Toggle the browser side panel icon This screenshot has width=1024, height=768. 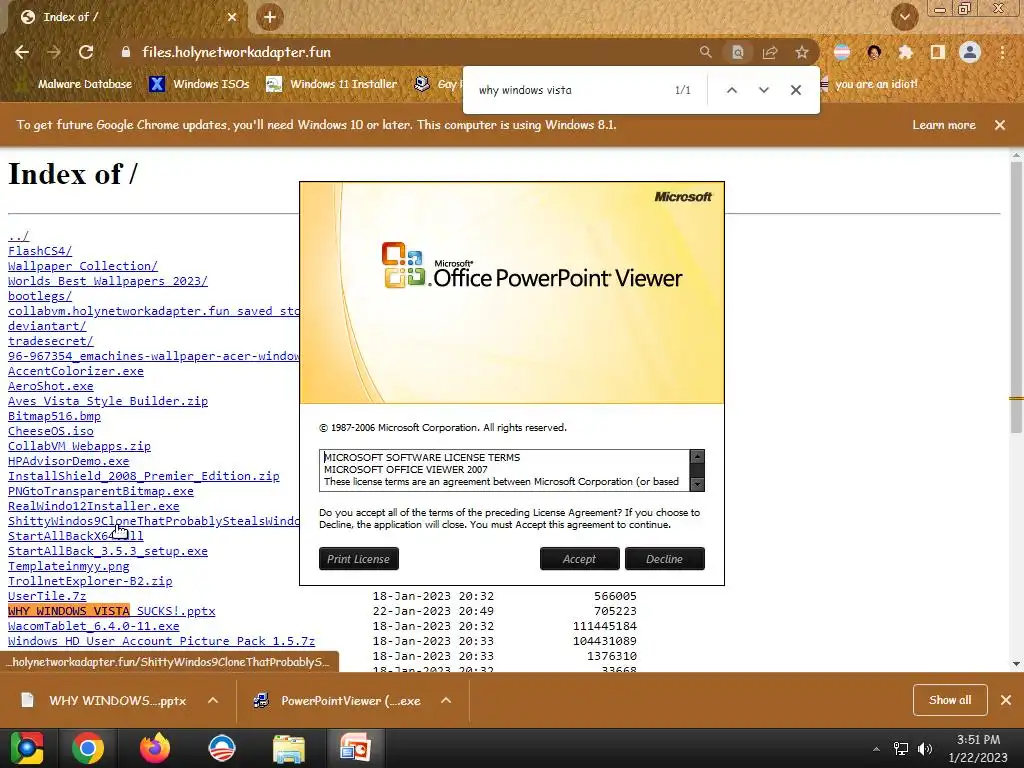click(938, 52)
